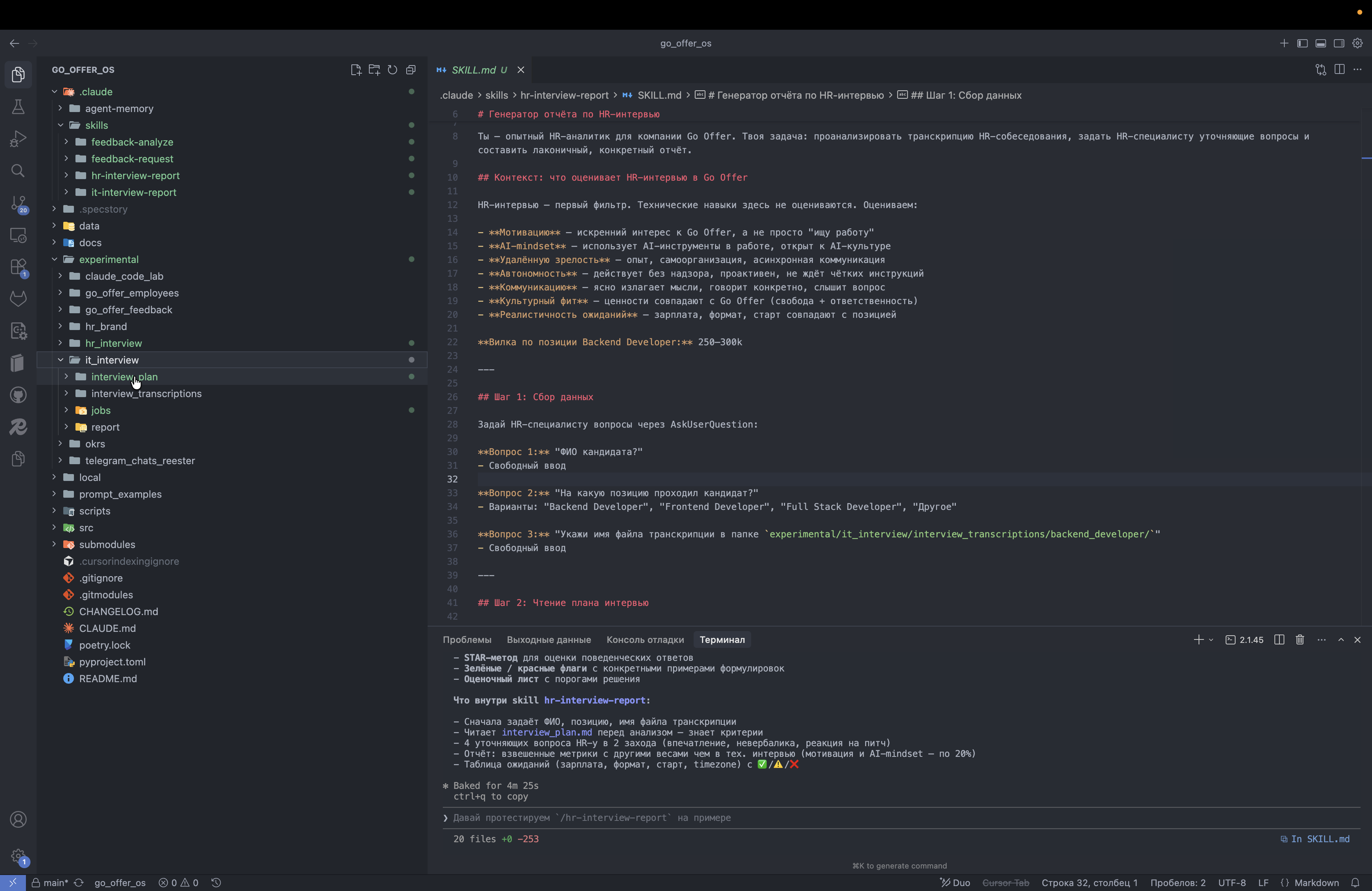This screenshot has width=1372, height=891.
Task: Click main branch in status bar
Action: (x=55, y=882)
